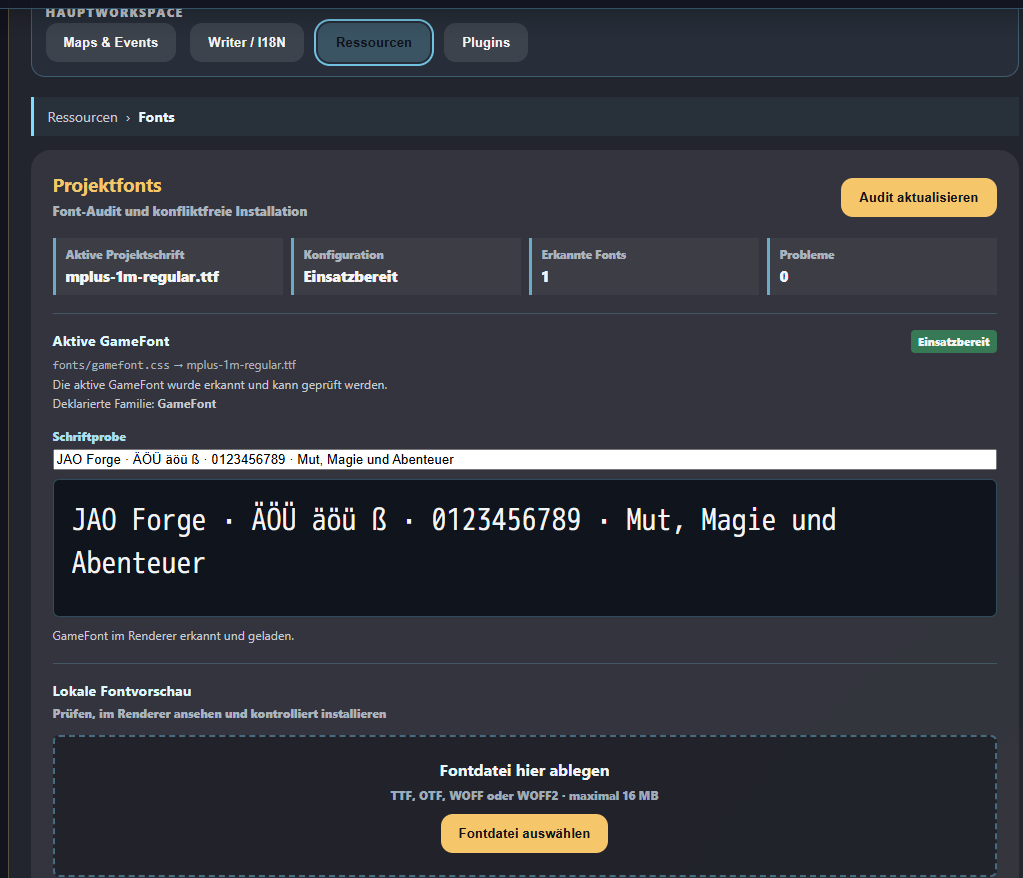Click the breadcrumb chevron separator
Screen dimensions: 1023x878
[128, 118]
